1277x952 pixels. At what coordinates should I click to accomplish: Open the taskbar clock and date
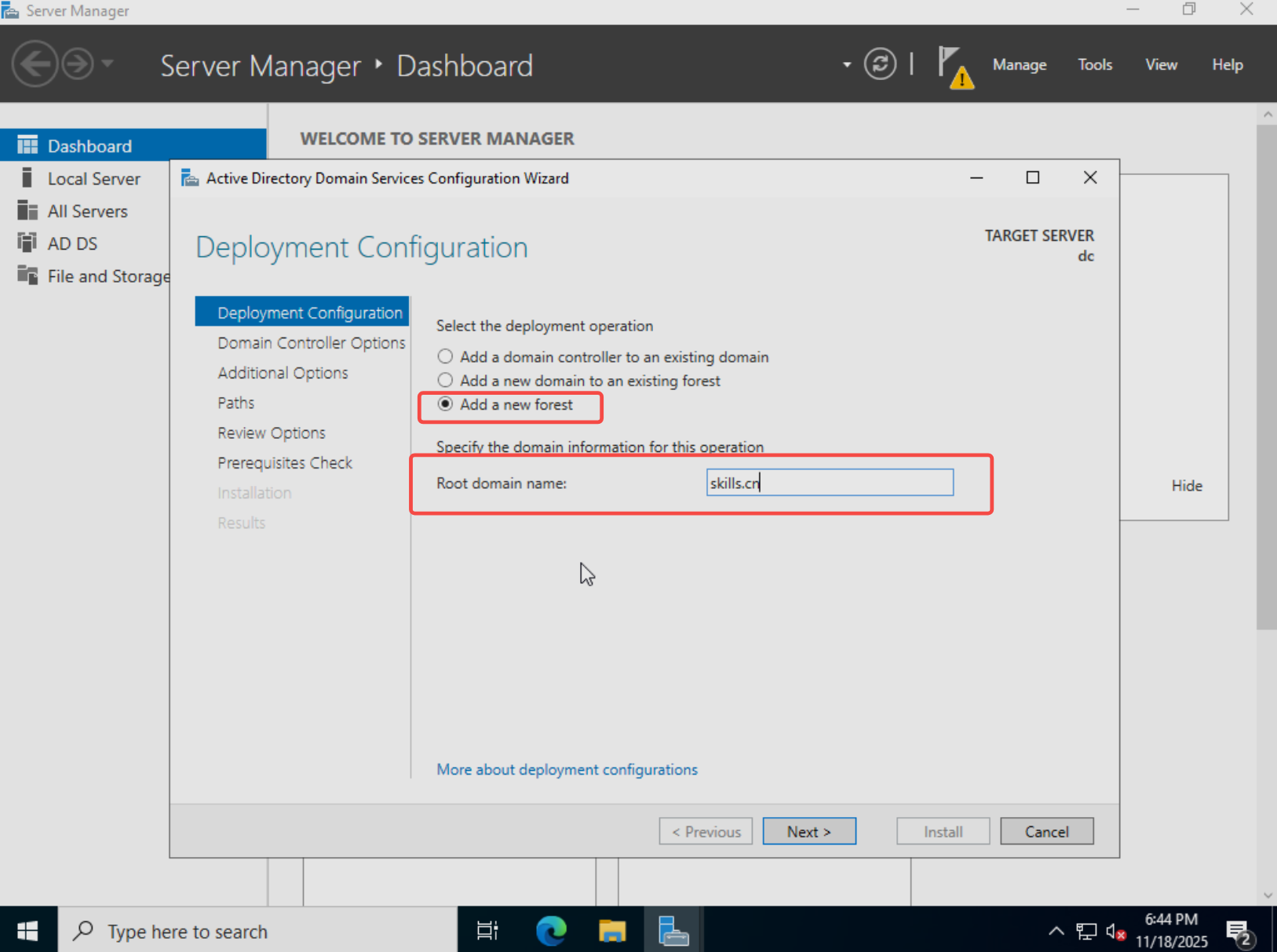click(1171, 930)
